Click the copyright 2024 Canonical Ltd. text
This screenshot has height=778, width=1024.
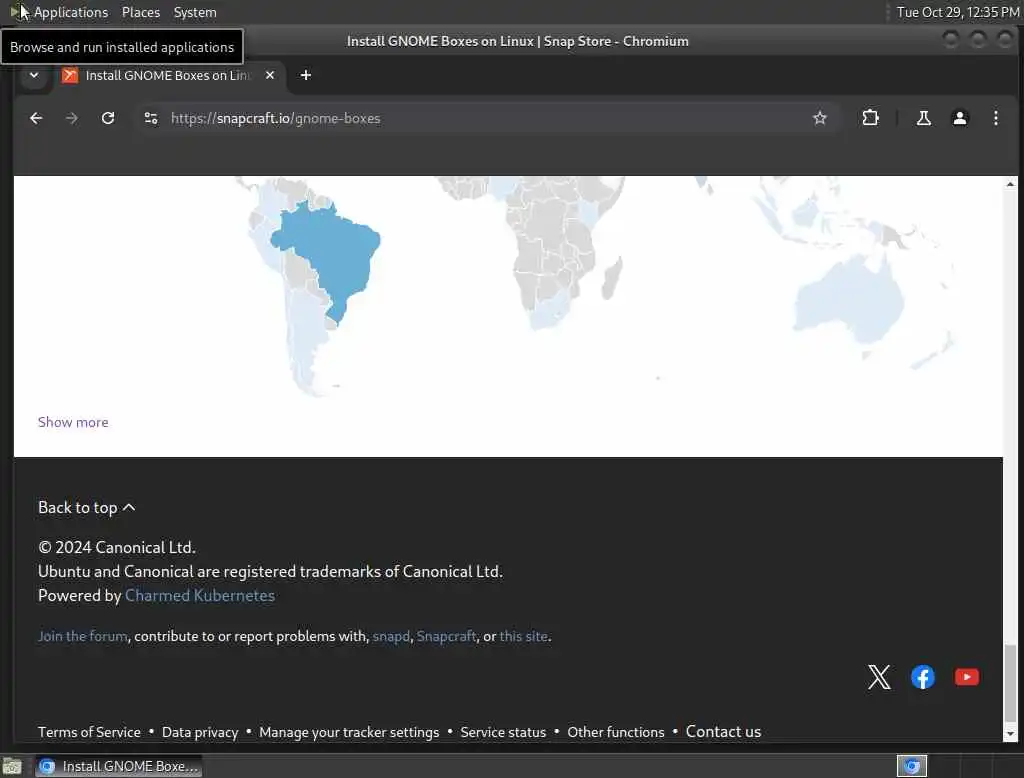tap(117, 547)
